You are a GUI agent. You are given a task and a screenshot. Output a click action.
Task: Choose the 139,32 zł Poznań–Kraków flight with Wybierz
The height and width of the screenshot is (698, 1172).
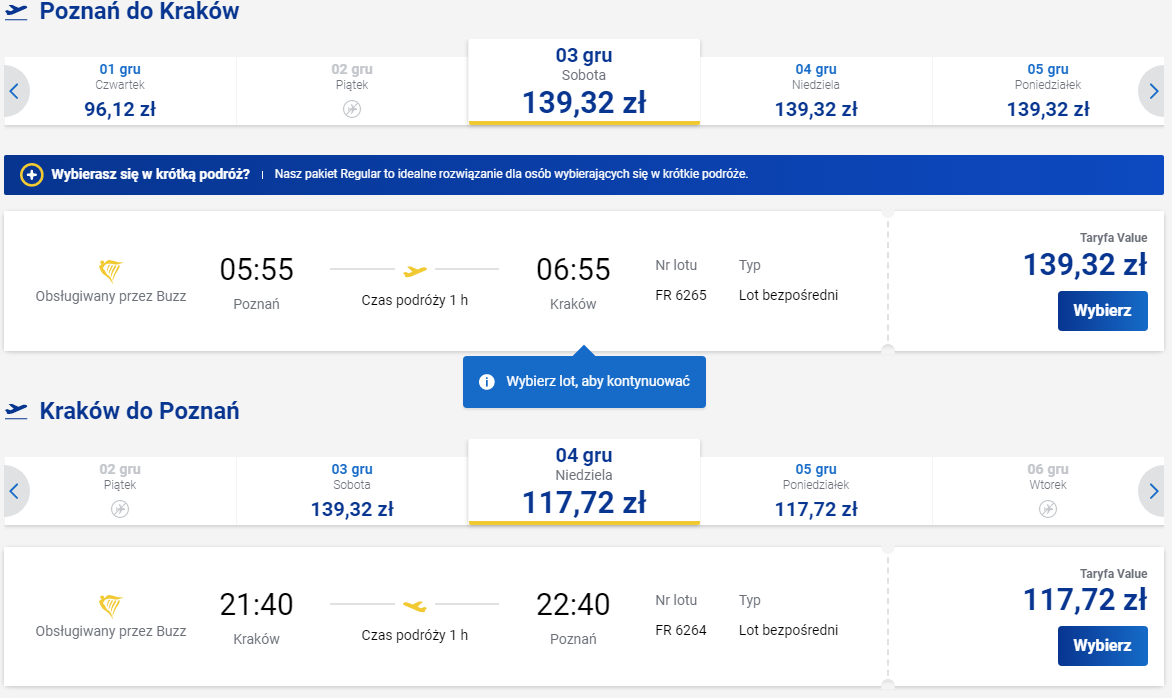[x=1102, y=311]
